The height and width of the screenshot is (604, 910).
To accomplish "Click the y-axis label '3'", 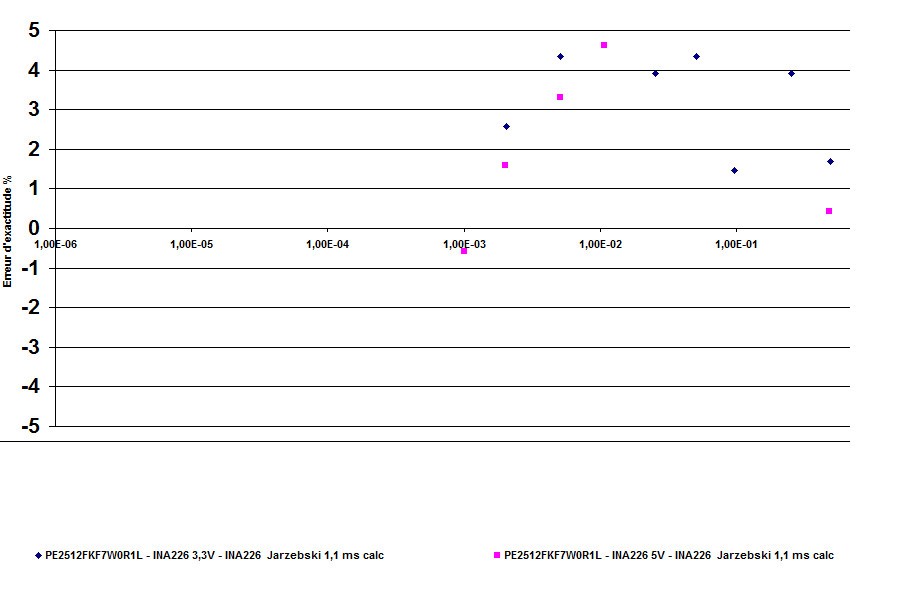I will pos(34,109).
